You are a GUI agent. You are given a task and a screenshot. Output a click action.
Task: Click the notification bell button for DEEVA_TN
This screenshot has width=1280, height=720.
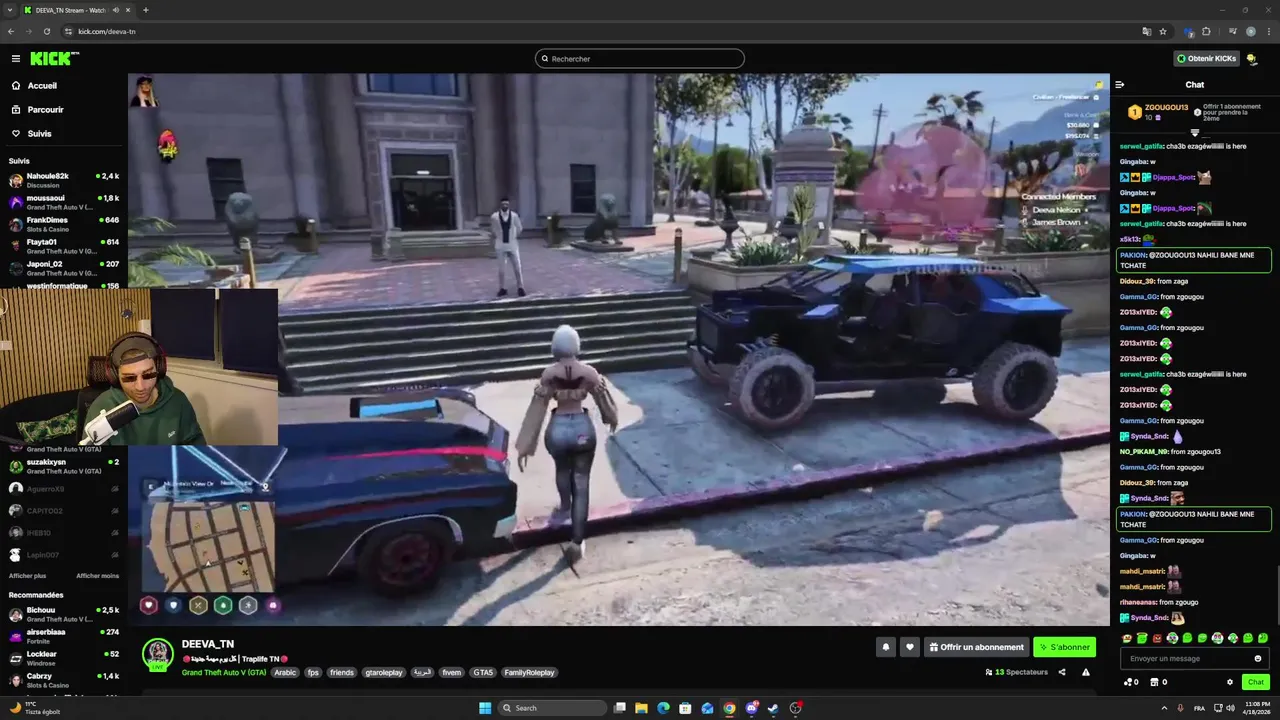(x=885, y=647)
